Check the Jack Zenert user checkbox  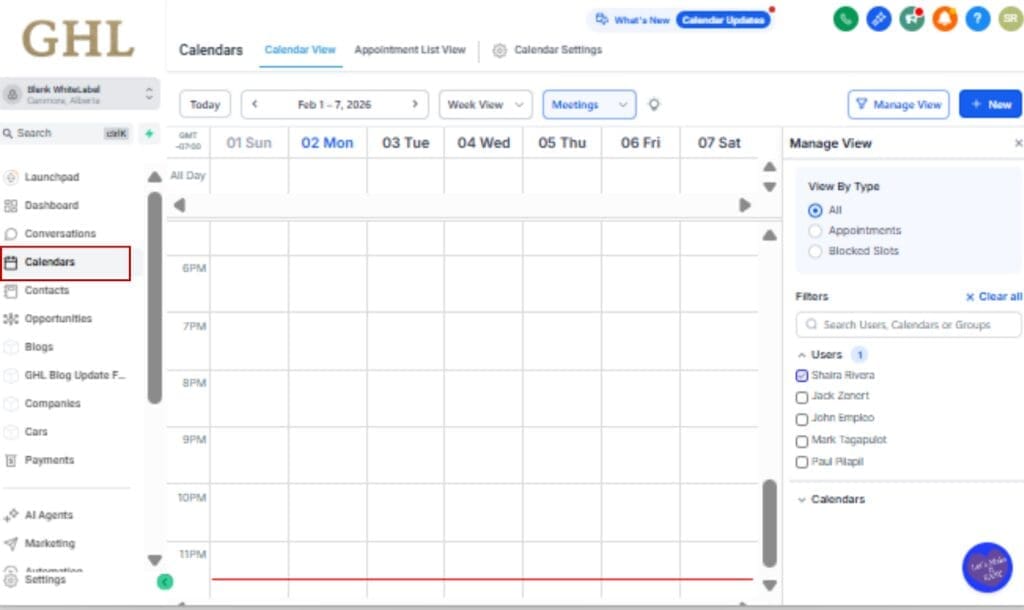[x=802, y=397]
